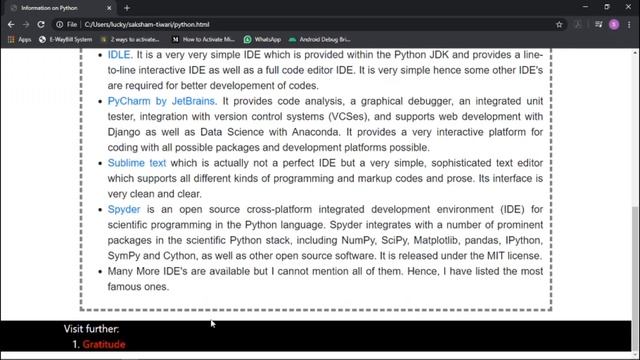Click the 'Visit further:' footer text
The width and height of the screenshot is (640, 360).
[x=91, y=329]
